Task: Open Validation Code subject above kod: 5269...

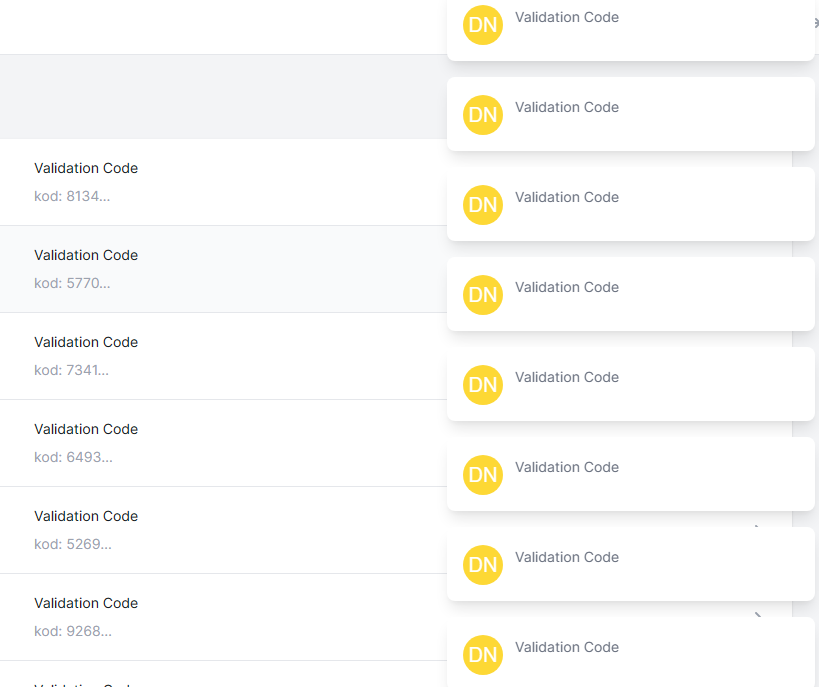Action: click(86, 516)
